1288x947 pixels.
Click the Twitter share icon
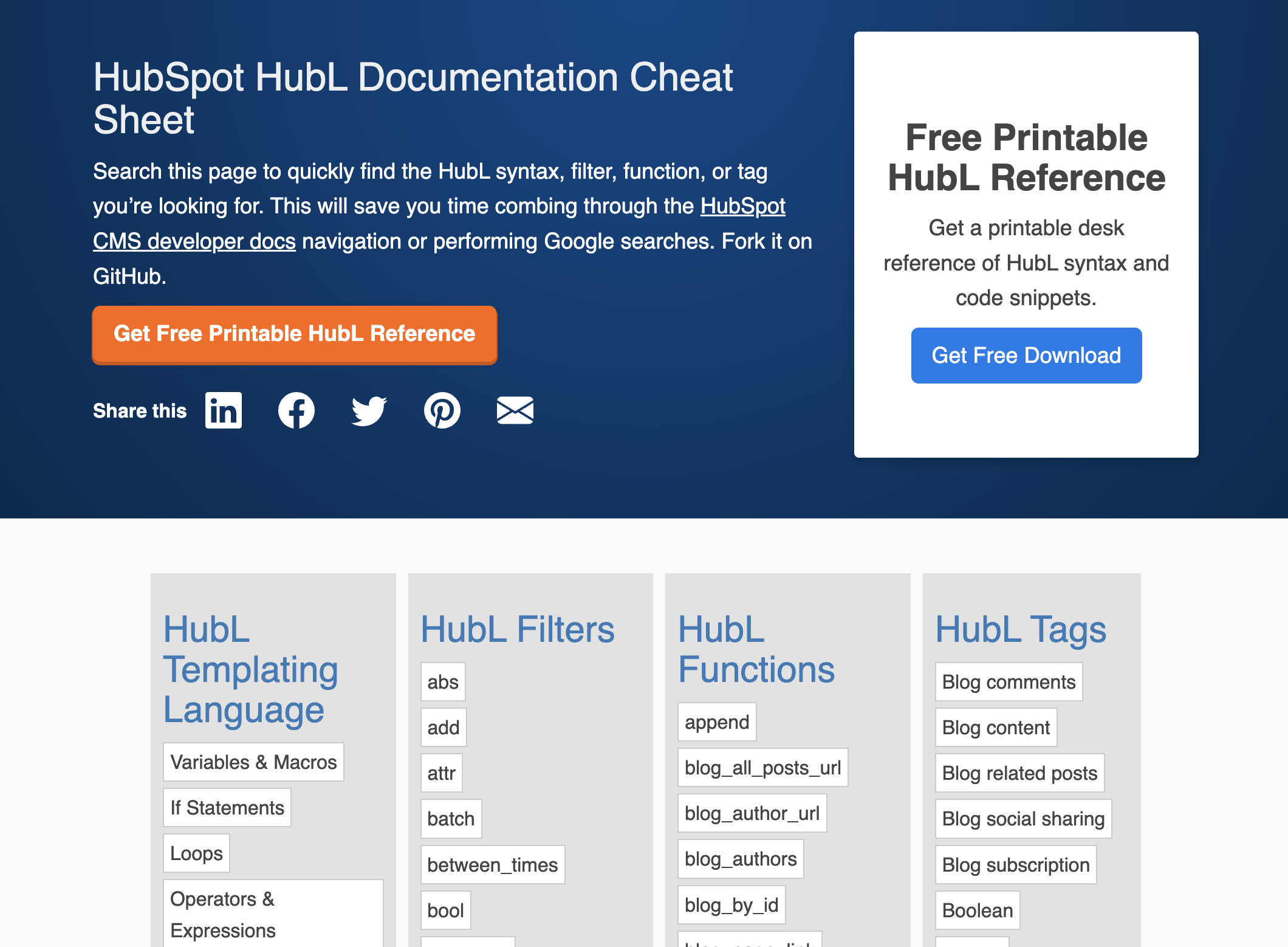pos(368,410)
